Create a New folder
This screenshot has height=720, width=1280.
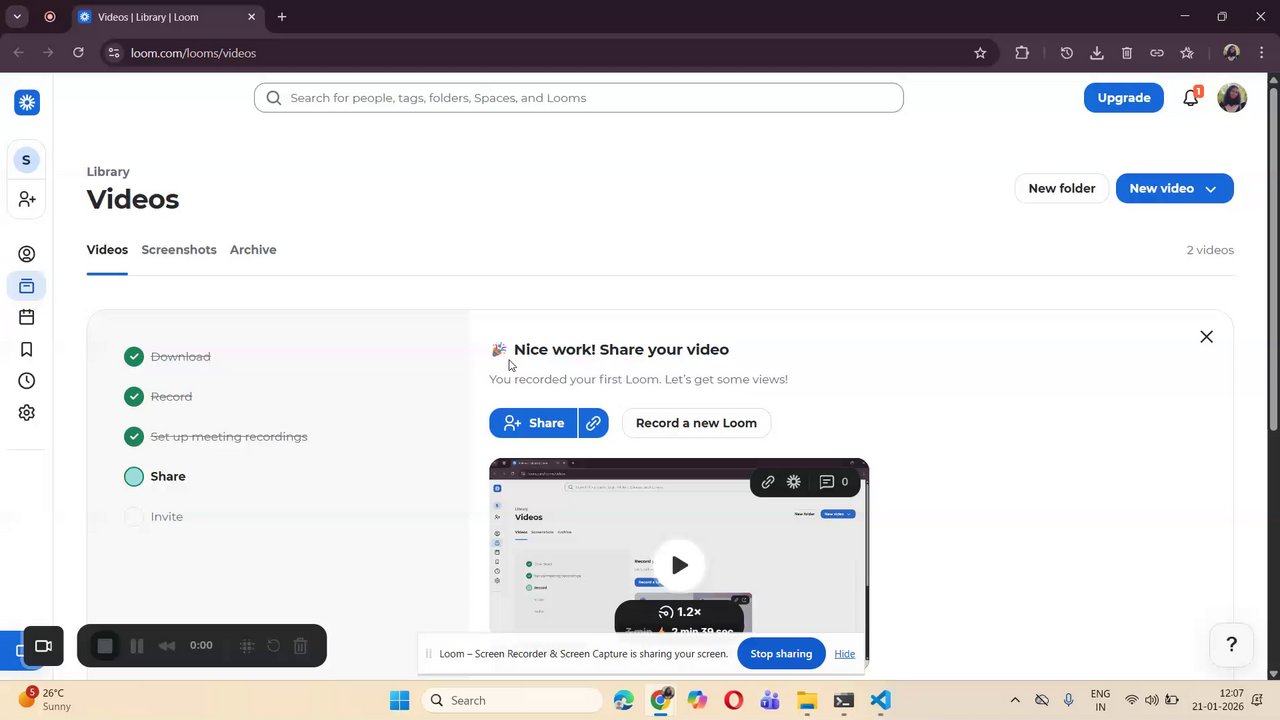click(1062, 189)
